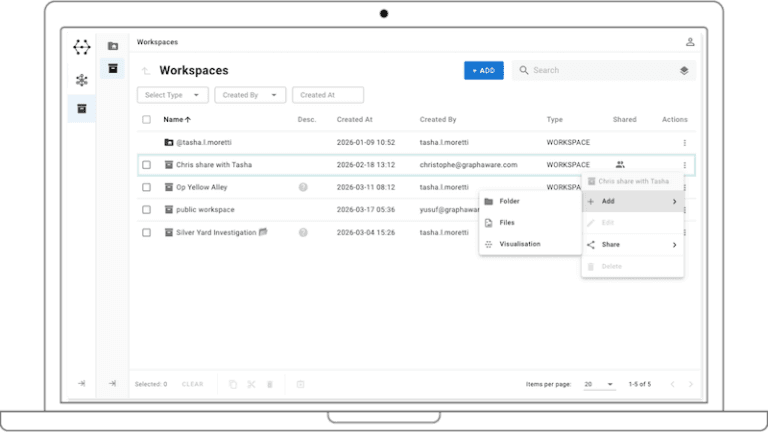Select the public workspace checkbox

click(146, 210)
